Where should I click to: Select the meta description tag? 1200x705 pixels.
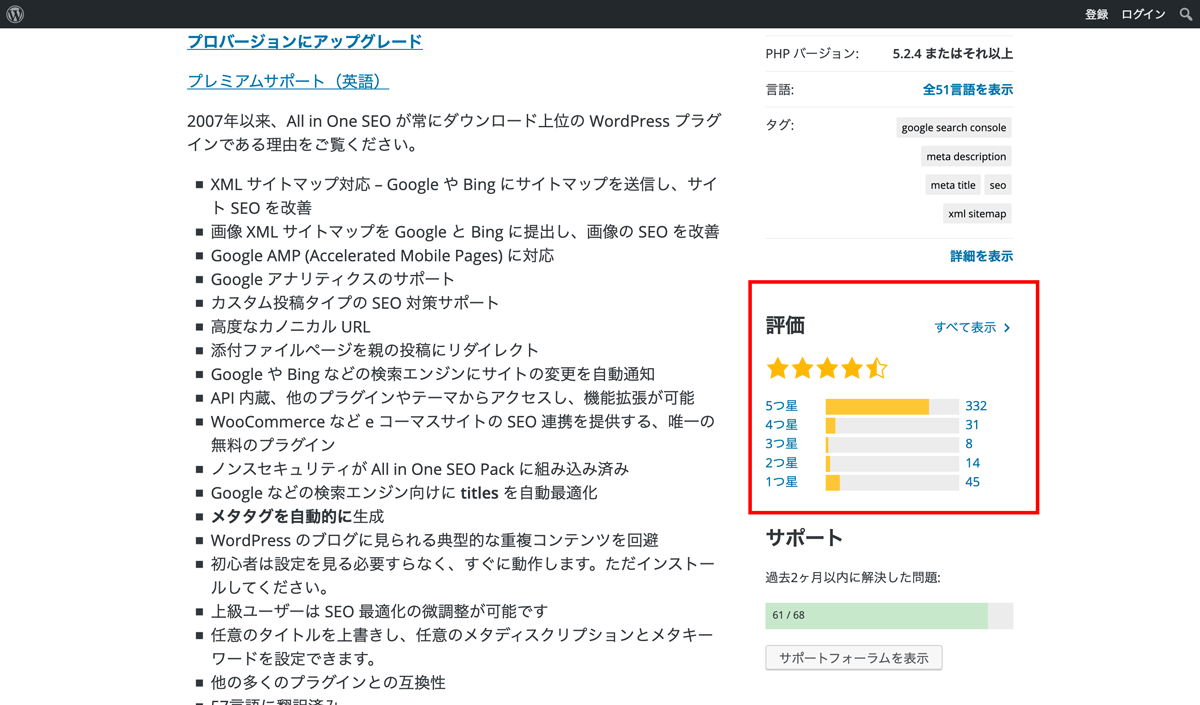[x=966, y=156]
